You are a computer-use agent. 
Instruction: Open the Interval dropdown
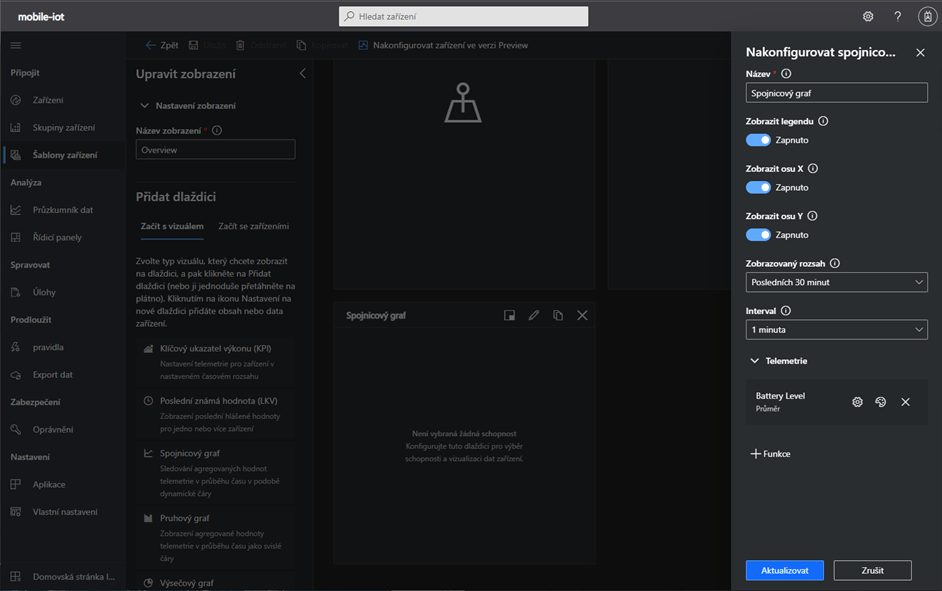pos(836,330)
